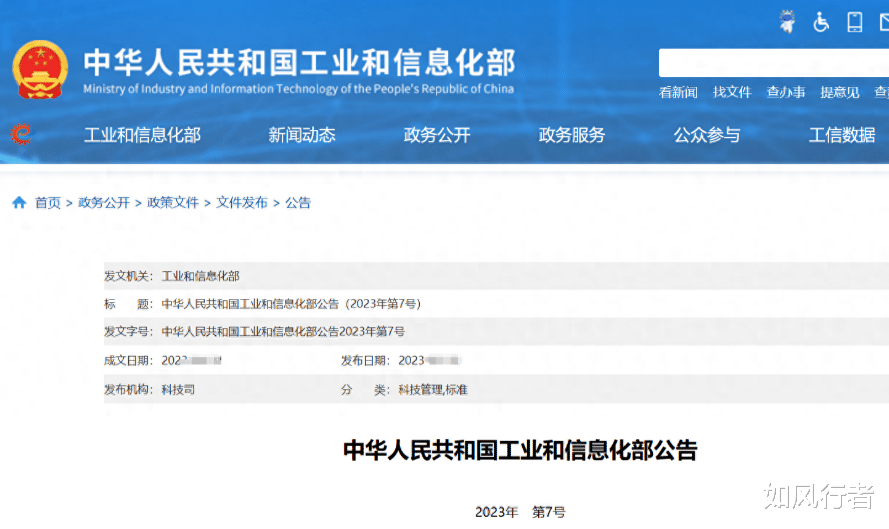Viewport: 889px width, 529px height.
Task: Open the accessibility wheelchair icon
Action: [820, 23]
